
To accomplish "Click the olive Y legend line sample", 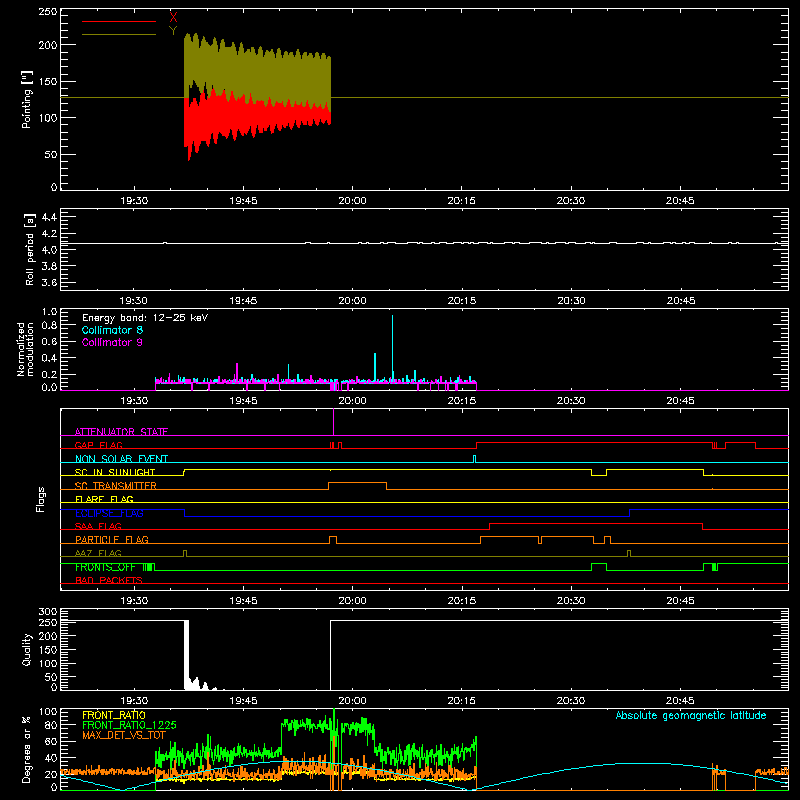I will 119,35.
